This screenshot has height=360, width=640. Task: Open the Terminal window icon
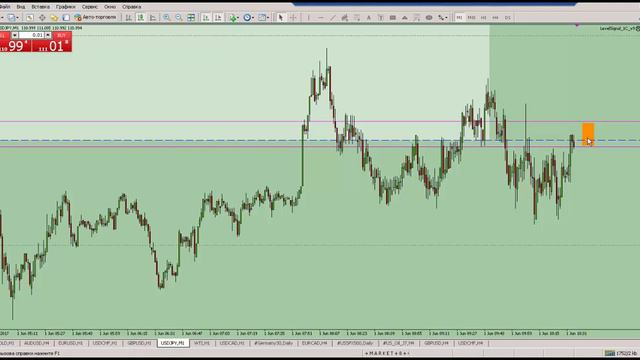tap(66, 18)
